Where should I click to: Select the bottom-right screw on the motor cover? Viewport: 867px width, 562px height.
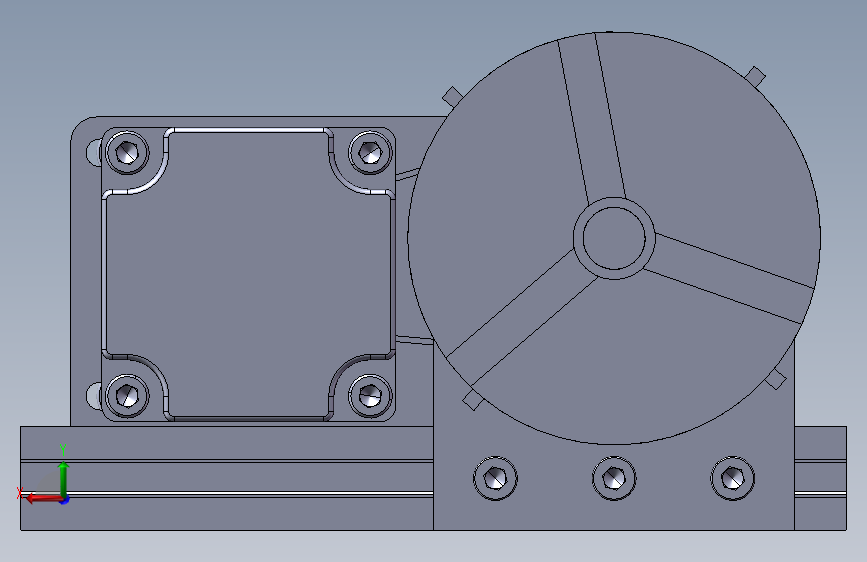[370, 396]
